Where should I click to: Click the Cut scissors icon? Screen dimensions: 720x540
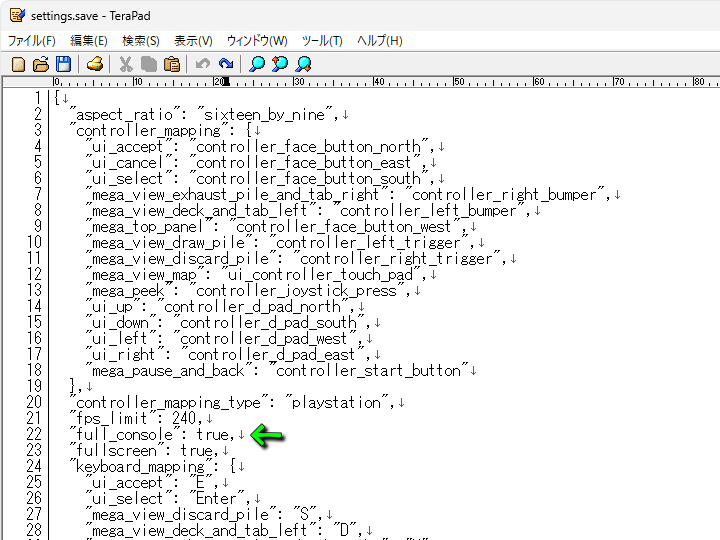(126, 64)
